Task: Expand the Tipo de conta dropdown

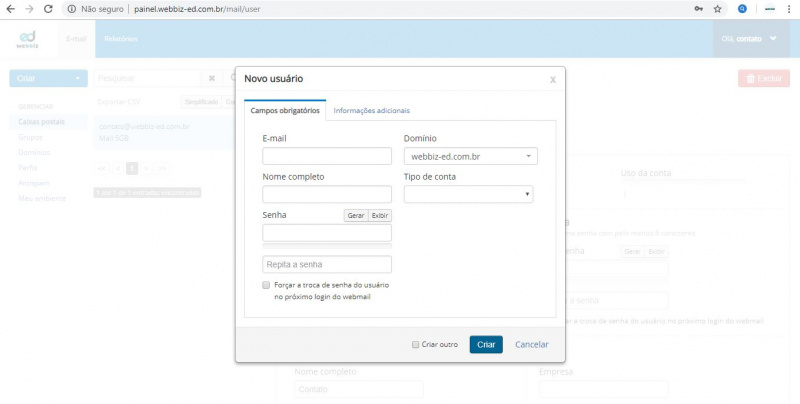Action: (x=468, y=195)
